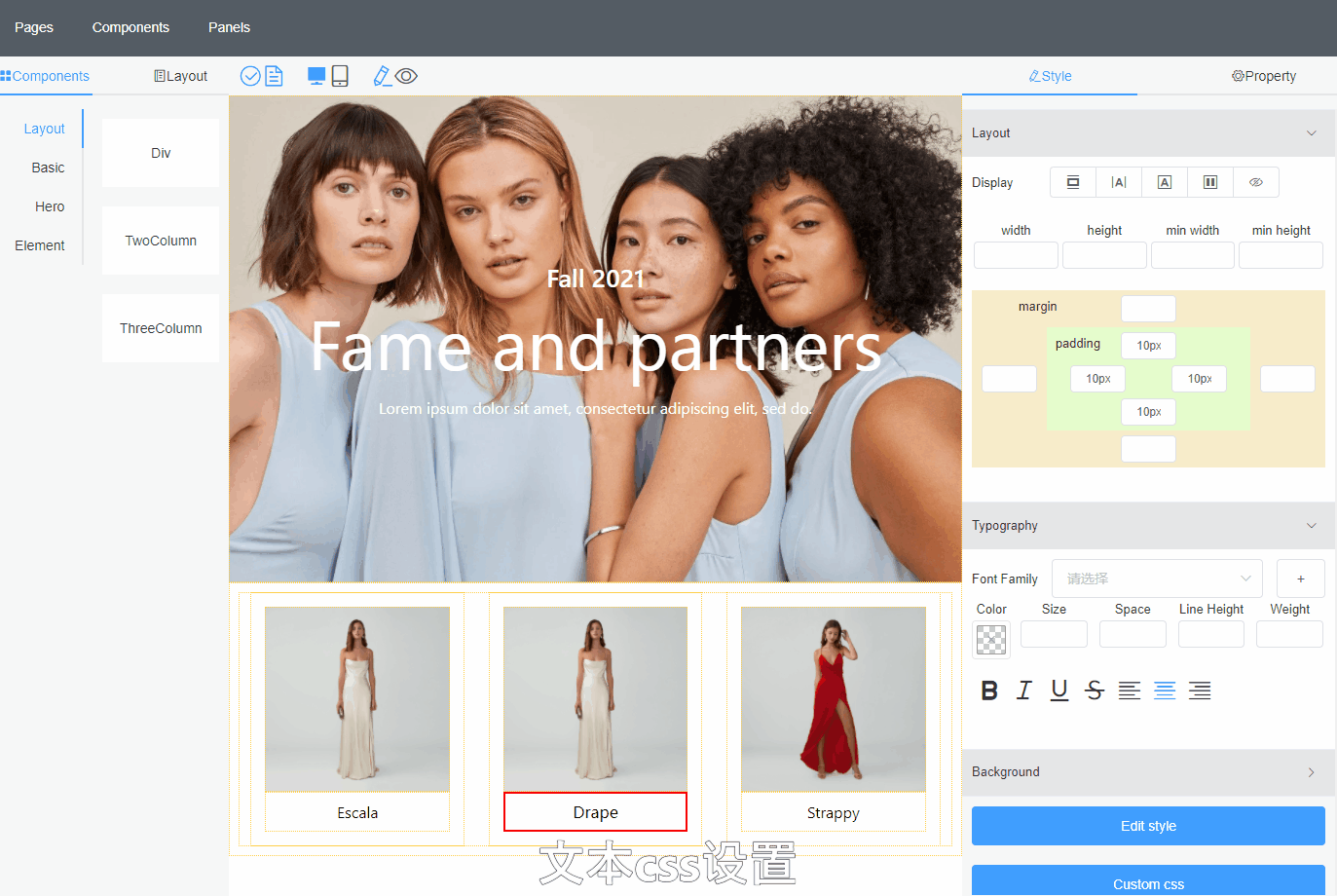Toggle bold text formatting
1337x896 pixels.
[x=989, y=691]
